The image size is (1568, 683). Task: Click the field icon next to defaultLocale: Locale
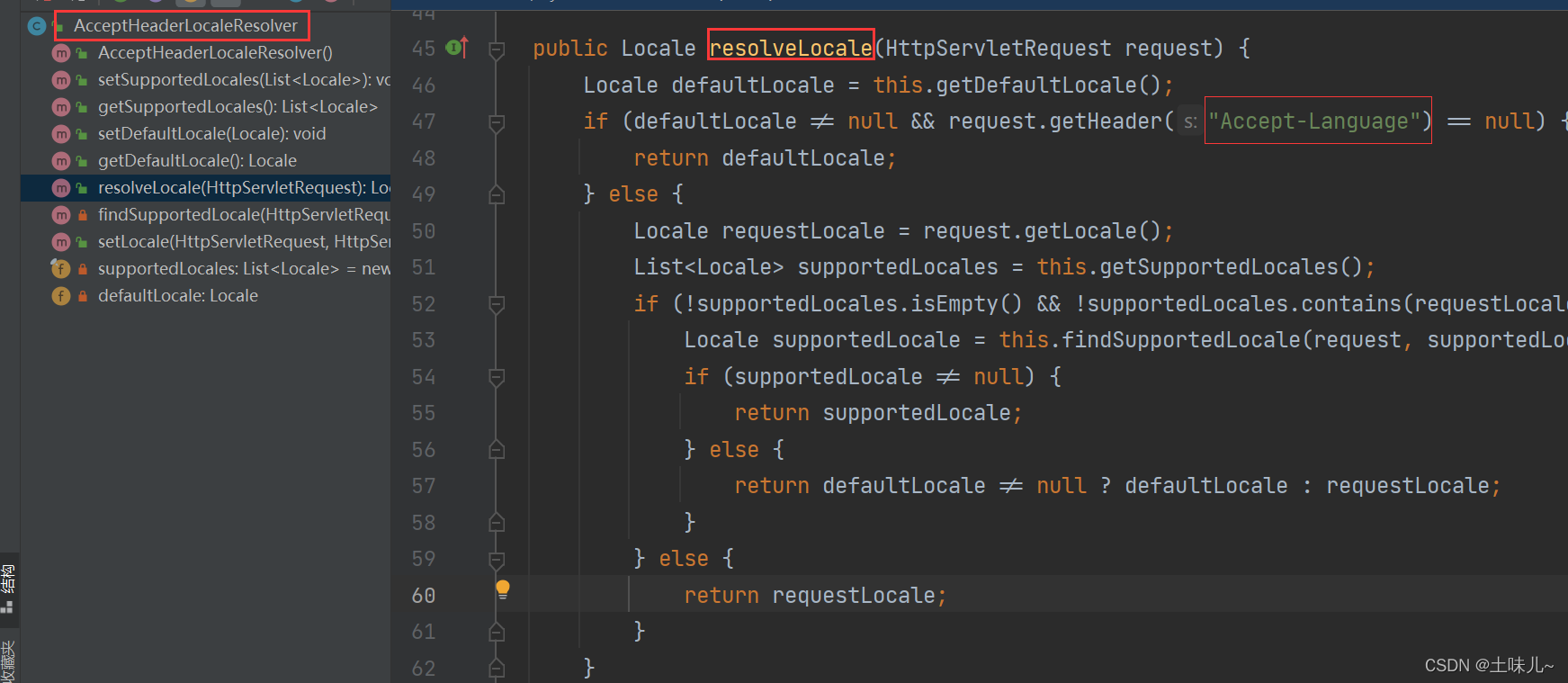(61, 296)
